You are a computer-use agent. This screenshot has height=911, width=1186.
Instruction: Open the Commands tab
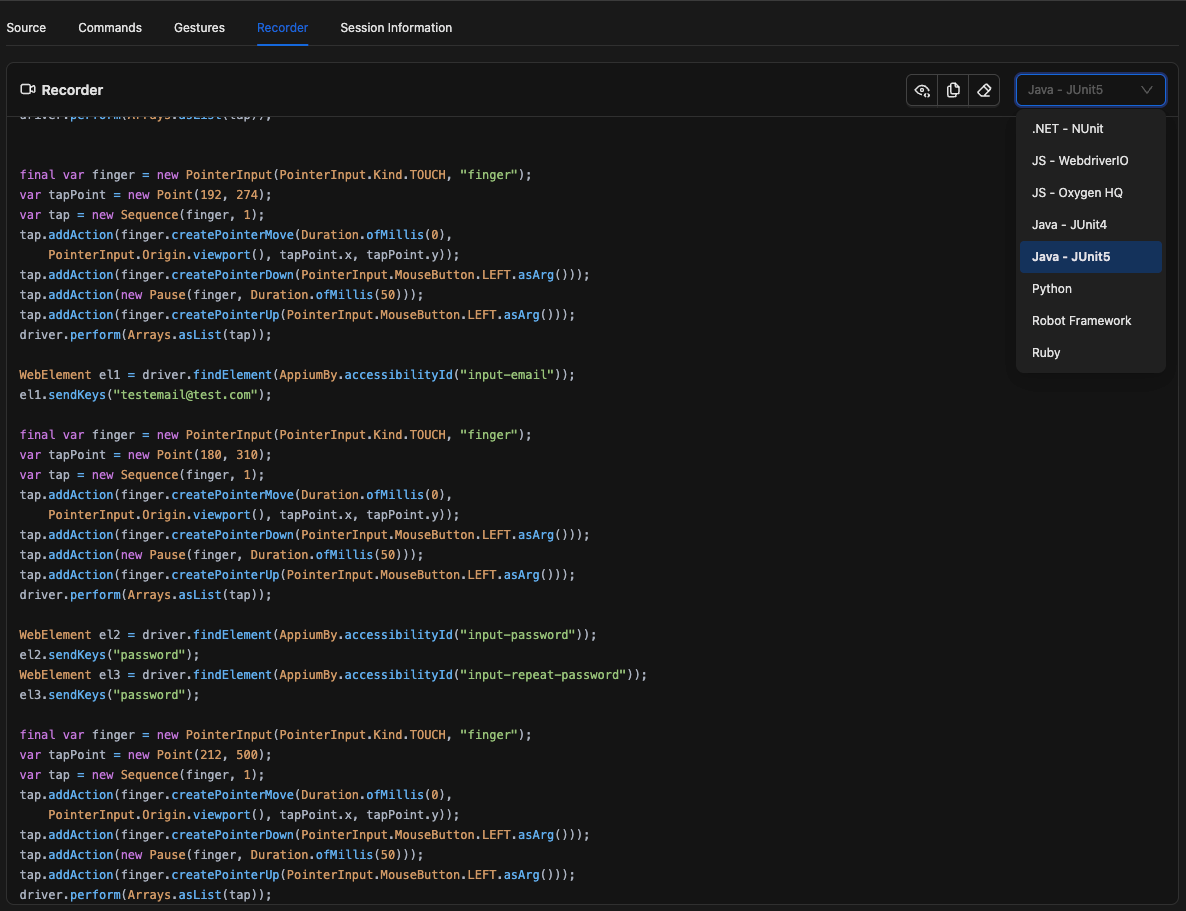coord(110,27)
